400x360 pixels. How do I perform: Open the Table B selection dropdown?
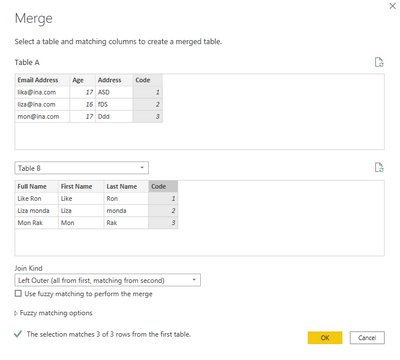coord(82,168)
